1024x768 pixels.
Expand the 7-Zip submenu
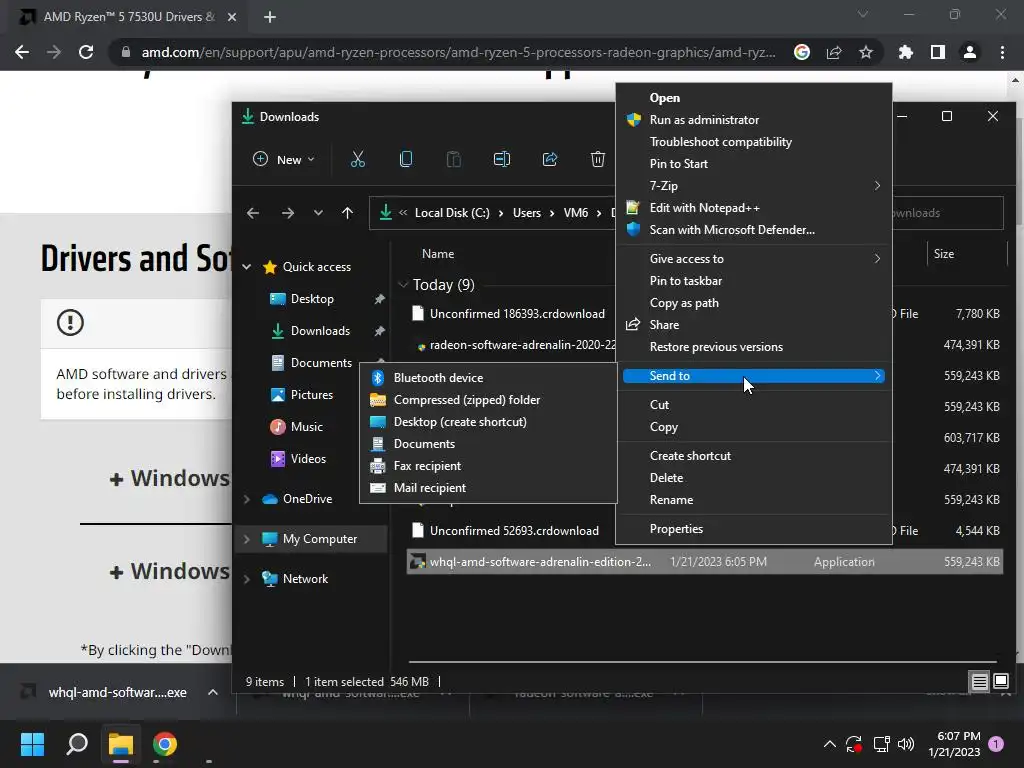754,186
